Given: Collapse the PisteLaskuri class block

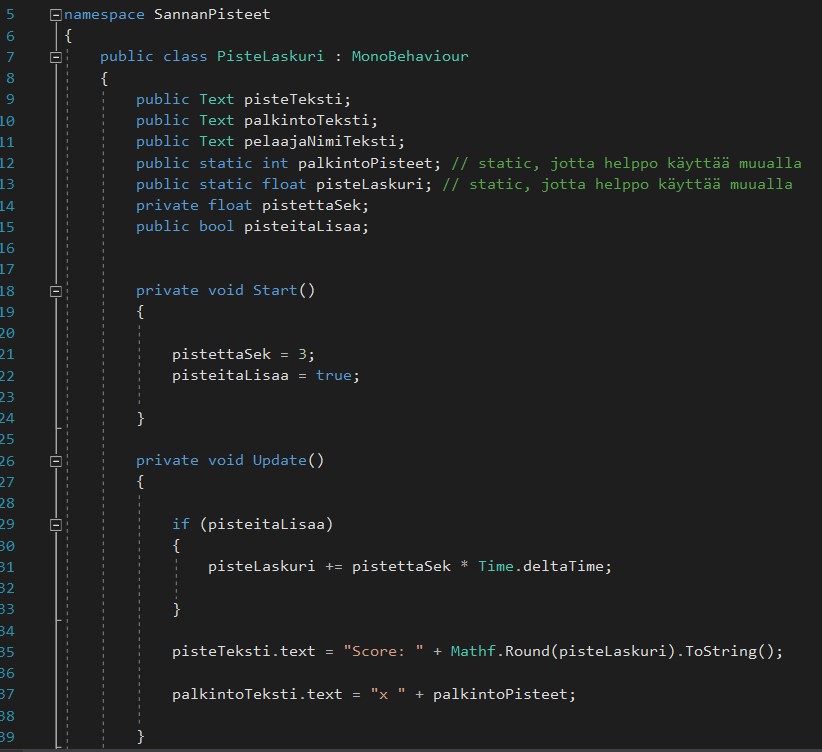Looking at the screenshot, I should 56,57.
